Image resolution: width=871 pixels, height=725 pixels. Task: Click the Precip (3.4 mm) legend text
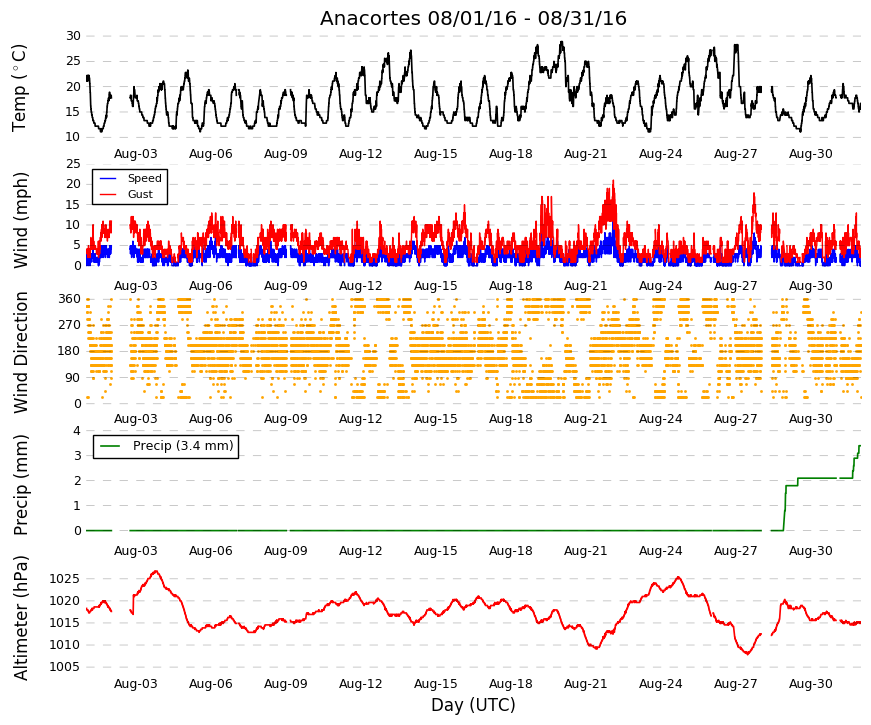[x=183, y=446]
